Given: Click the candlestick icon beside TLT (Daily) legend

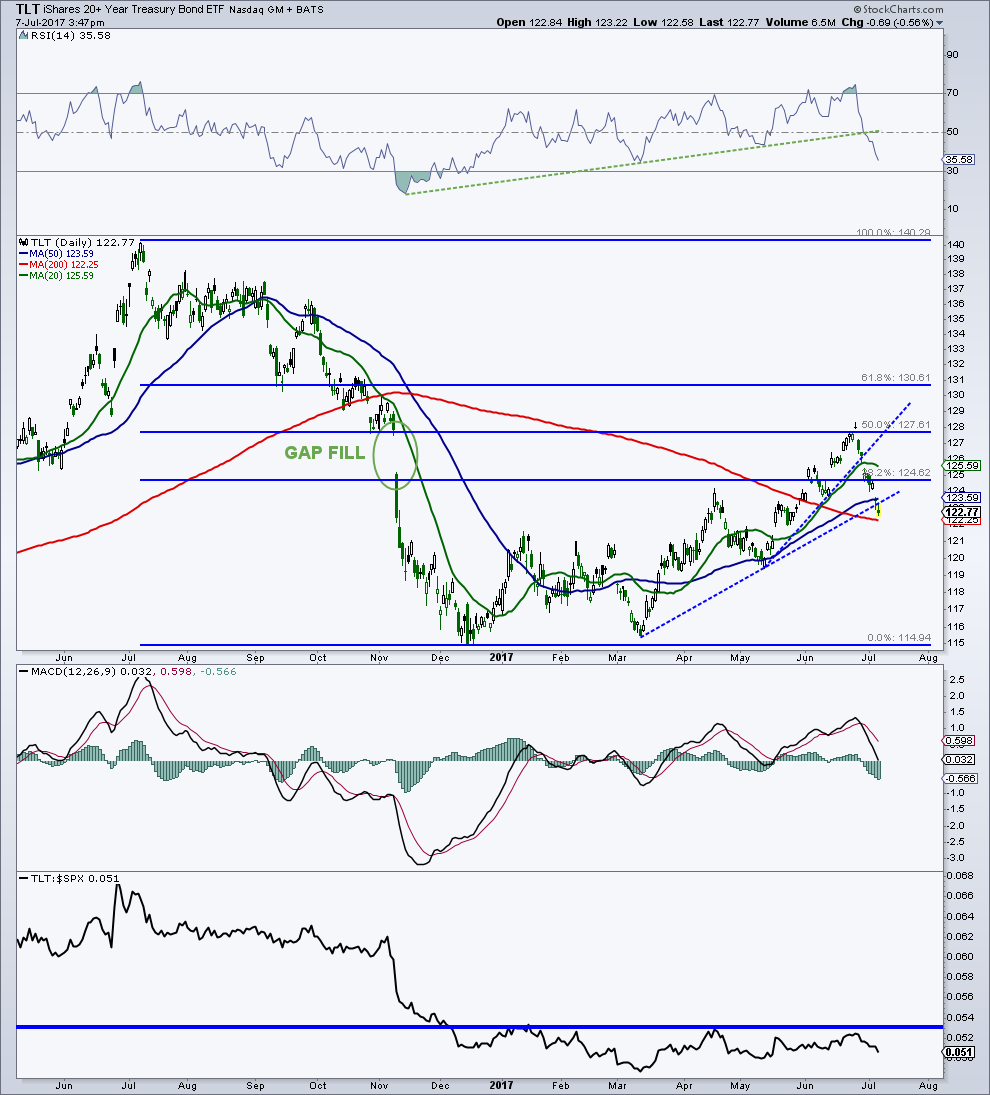Looking at the screenshot, I should (x=22, y=242).
